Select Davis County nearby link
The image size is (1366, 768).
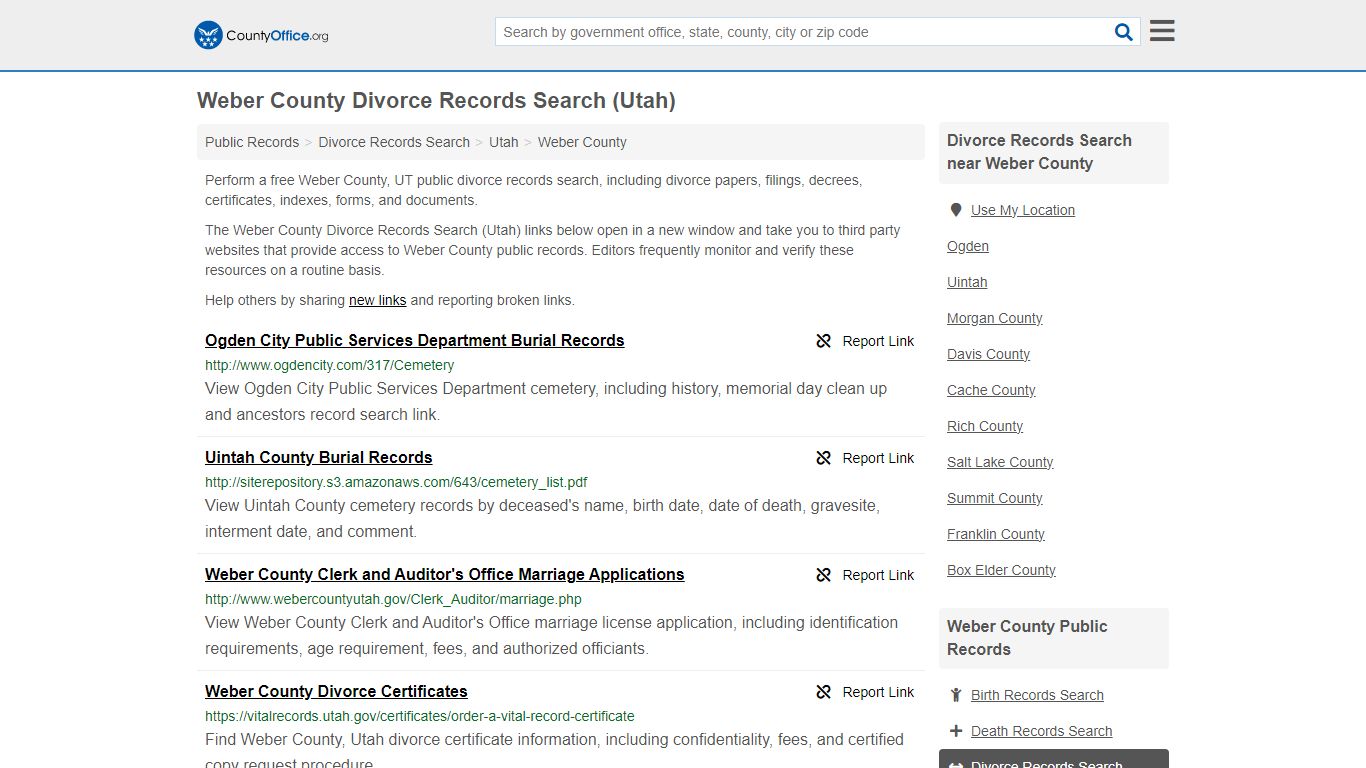(988, 354)
